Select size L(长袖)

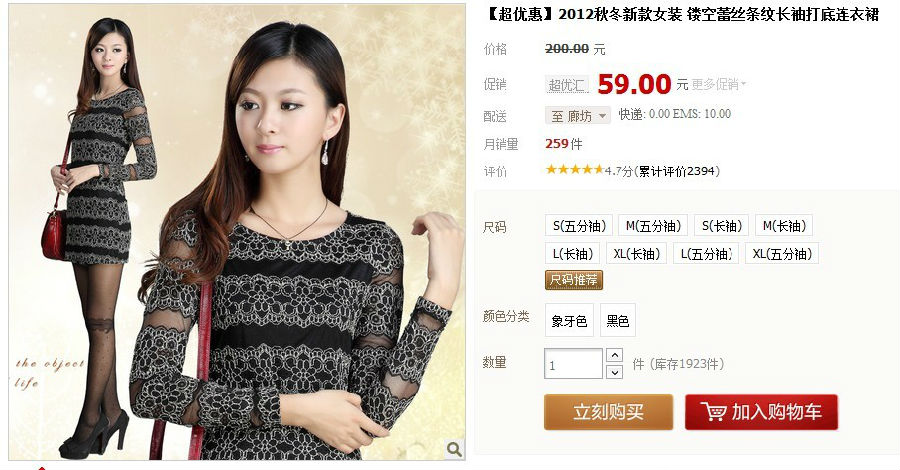[x=572, y=253]
